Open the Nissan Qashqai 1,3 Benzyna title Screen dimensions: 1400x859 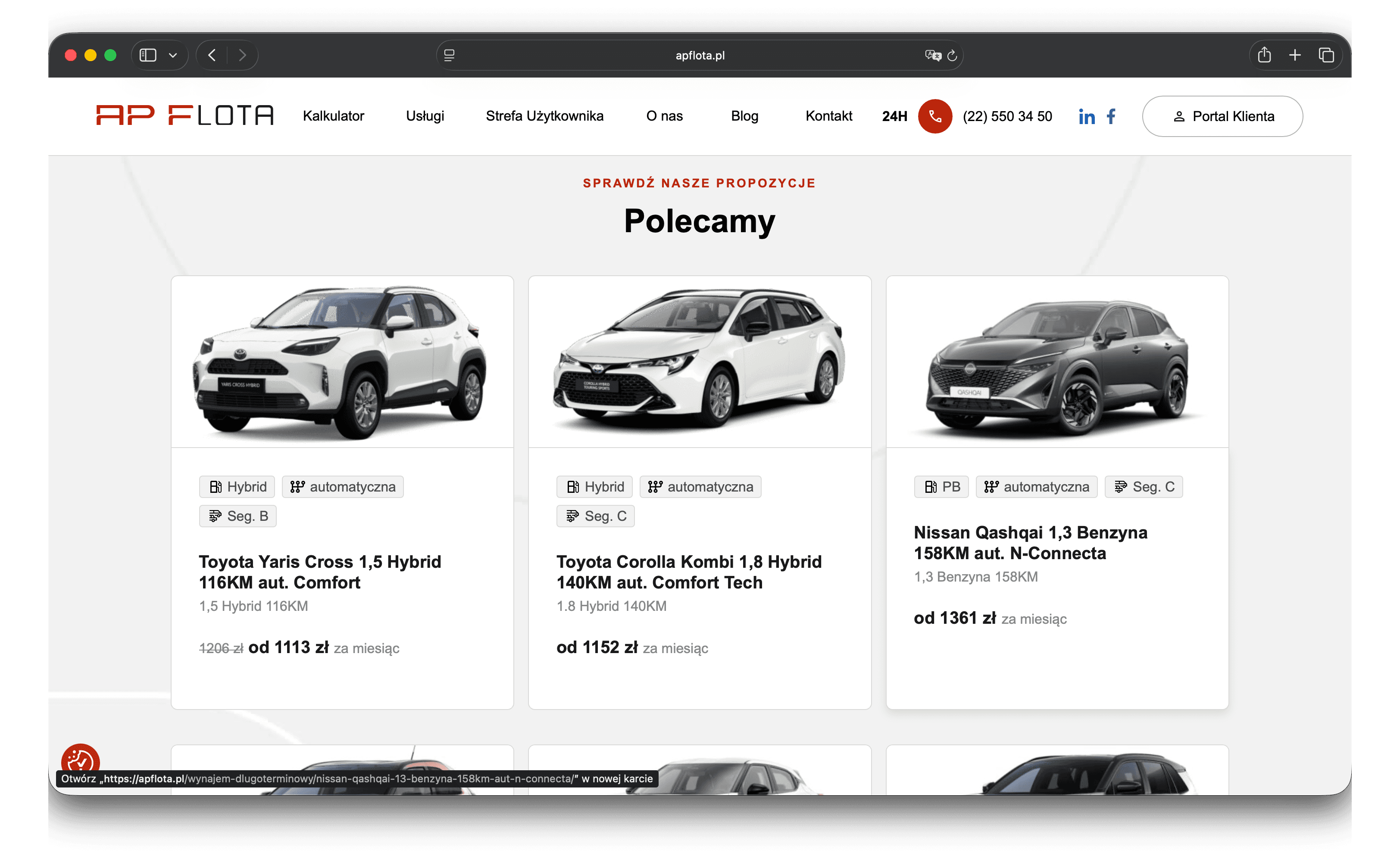tap(1031, 542)
